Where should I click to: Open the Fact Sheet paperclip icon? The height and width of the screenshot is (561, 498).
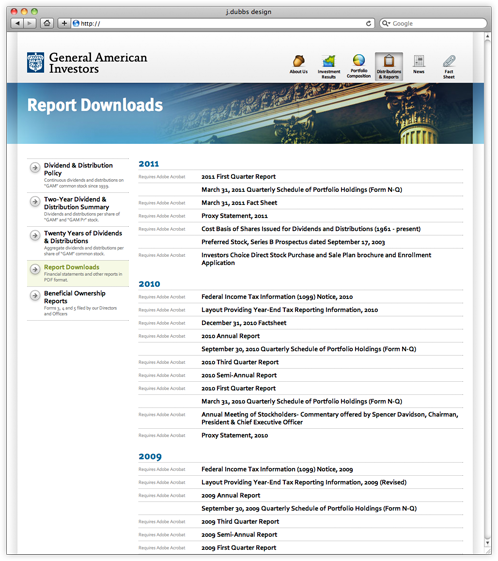(449, 67)
